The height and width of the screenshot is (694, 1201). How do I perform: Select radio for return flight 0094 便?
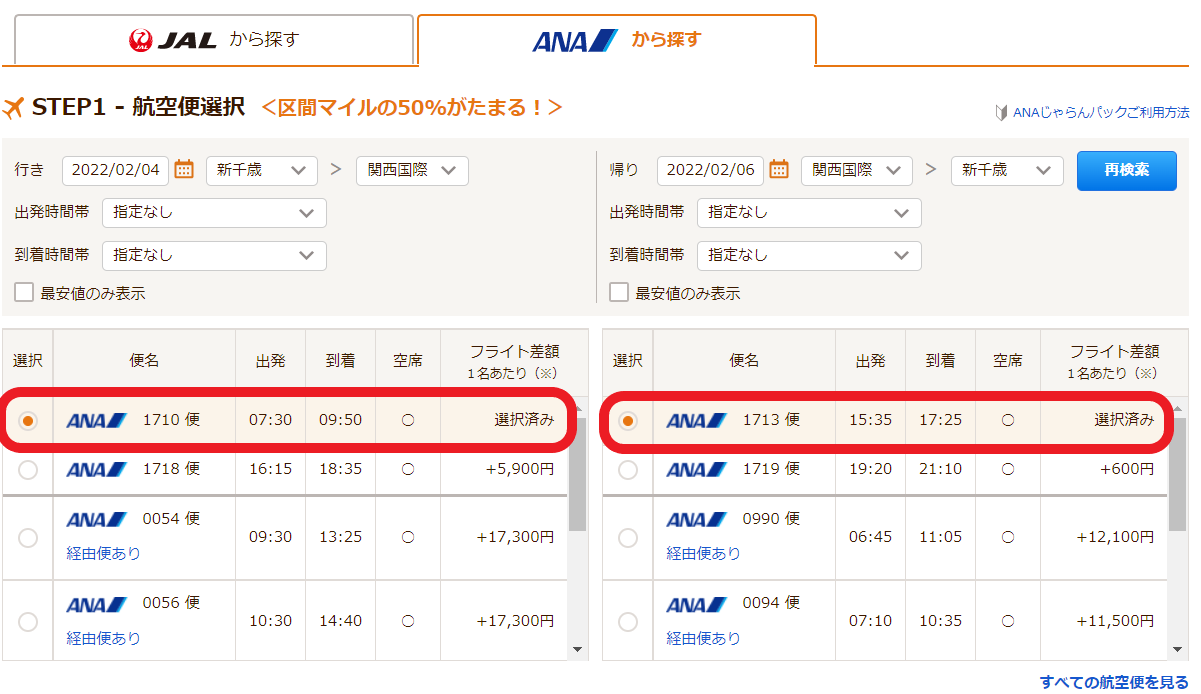point(628,622)
